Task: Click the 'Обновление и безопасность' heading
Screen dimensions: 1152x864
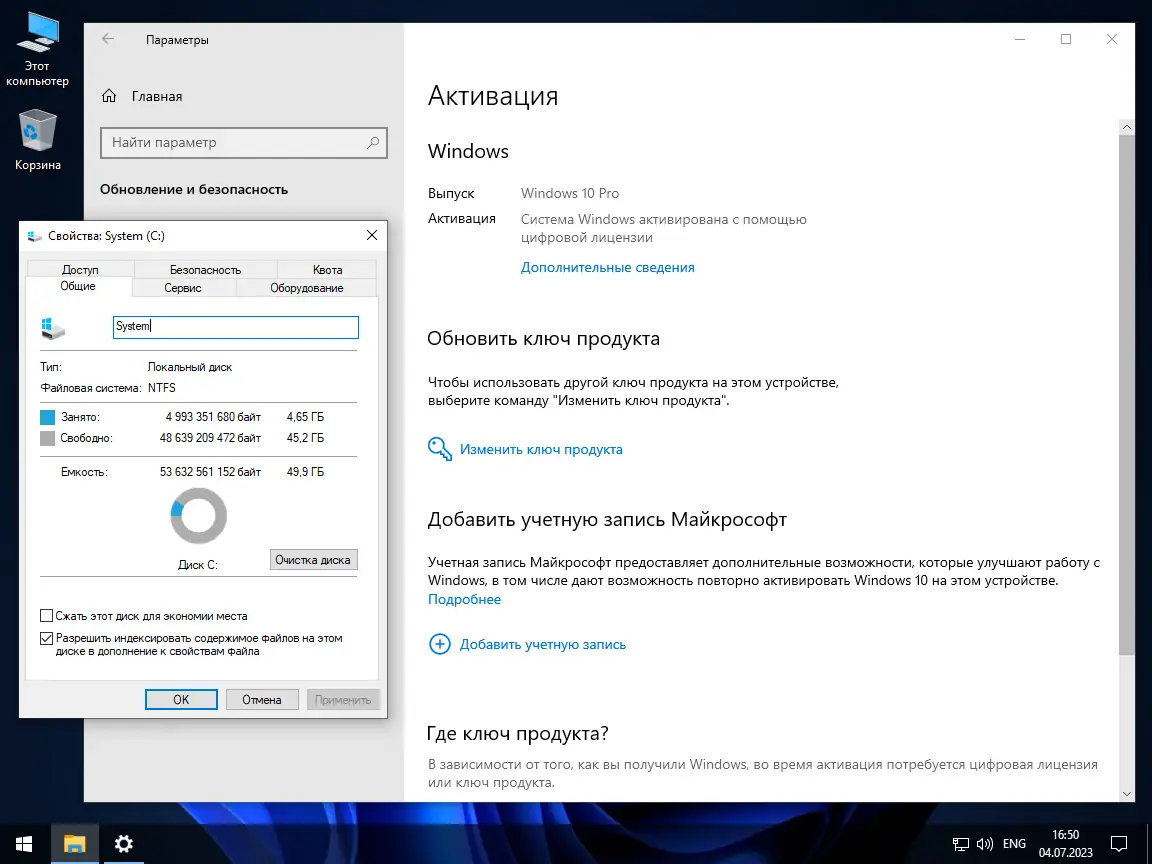Action: [x=194, y=189]
